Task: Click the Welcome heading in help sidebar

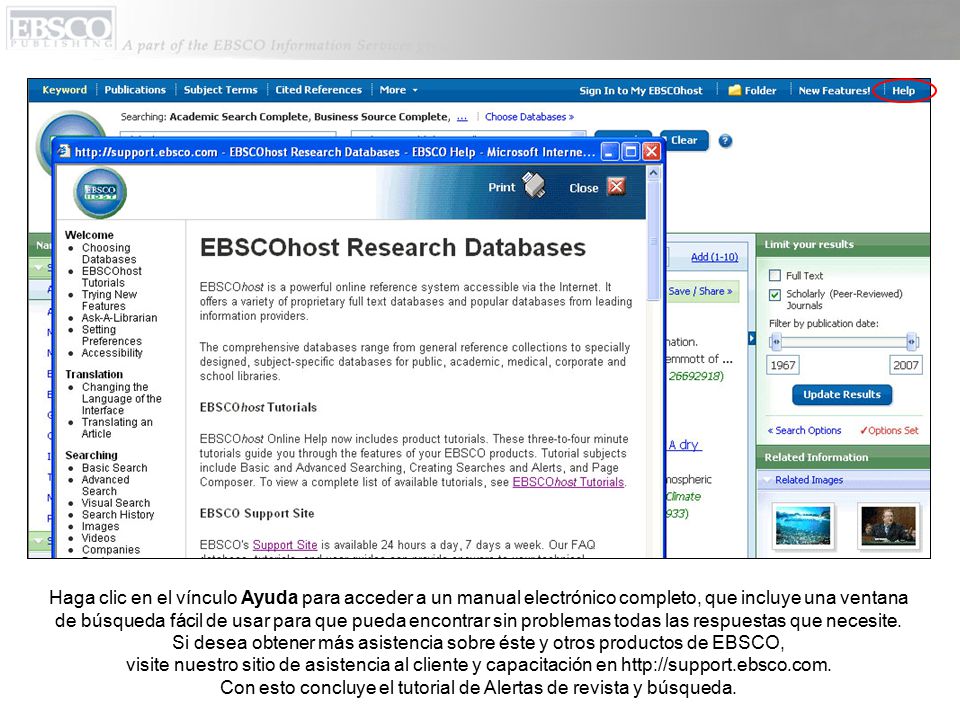Action: pyautogui.click(x=89, y=235)
